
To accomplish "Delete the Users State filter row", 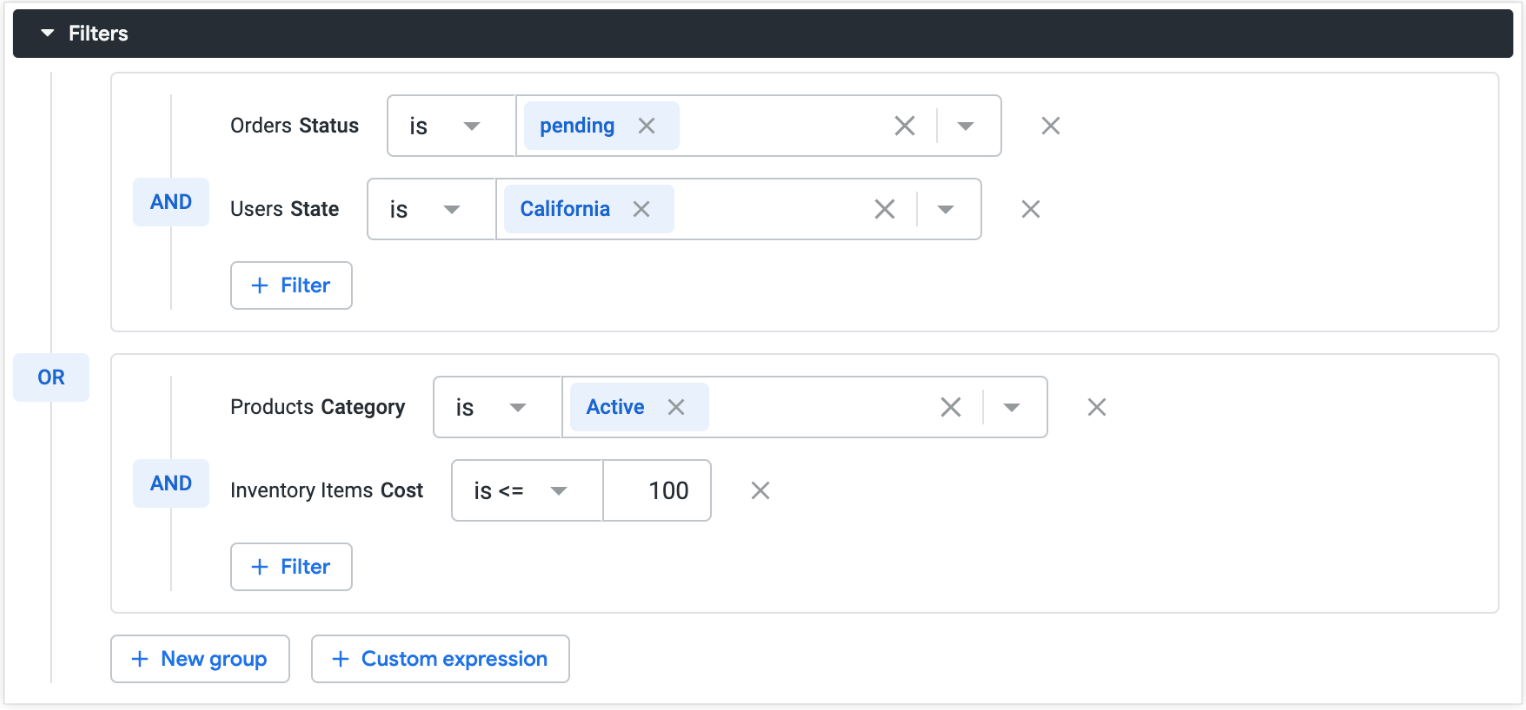I will pyautogui.click(x=1030, y=208).
